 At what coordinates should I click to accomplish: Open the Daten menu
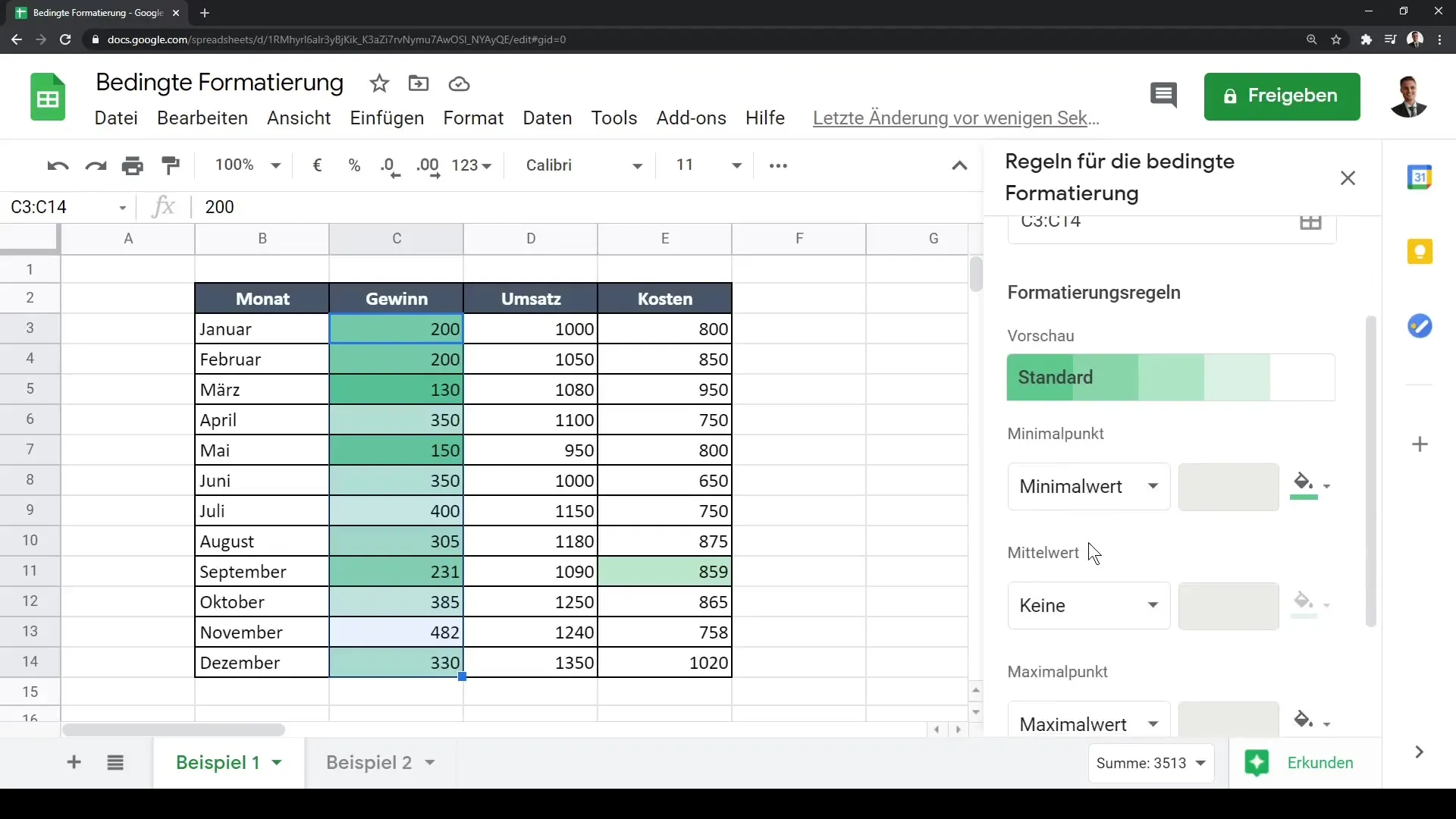(548, 118)
